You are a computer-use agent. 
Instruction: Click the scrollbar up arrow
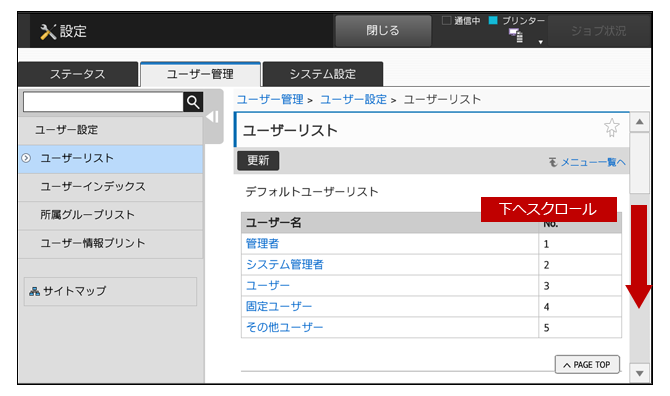639,122
